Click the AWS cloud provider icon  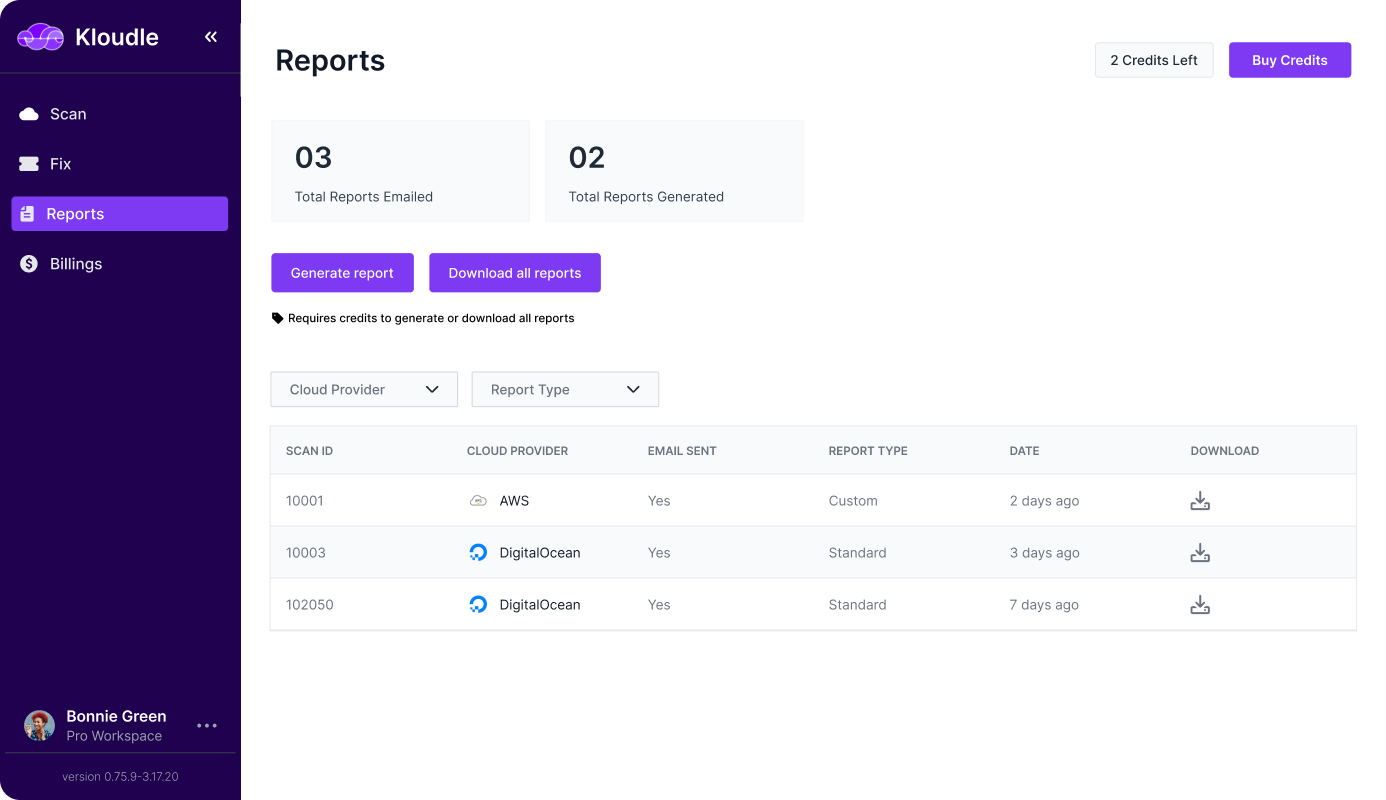pyautogui.click(x=478, y=501)
